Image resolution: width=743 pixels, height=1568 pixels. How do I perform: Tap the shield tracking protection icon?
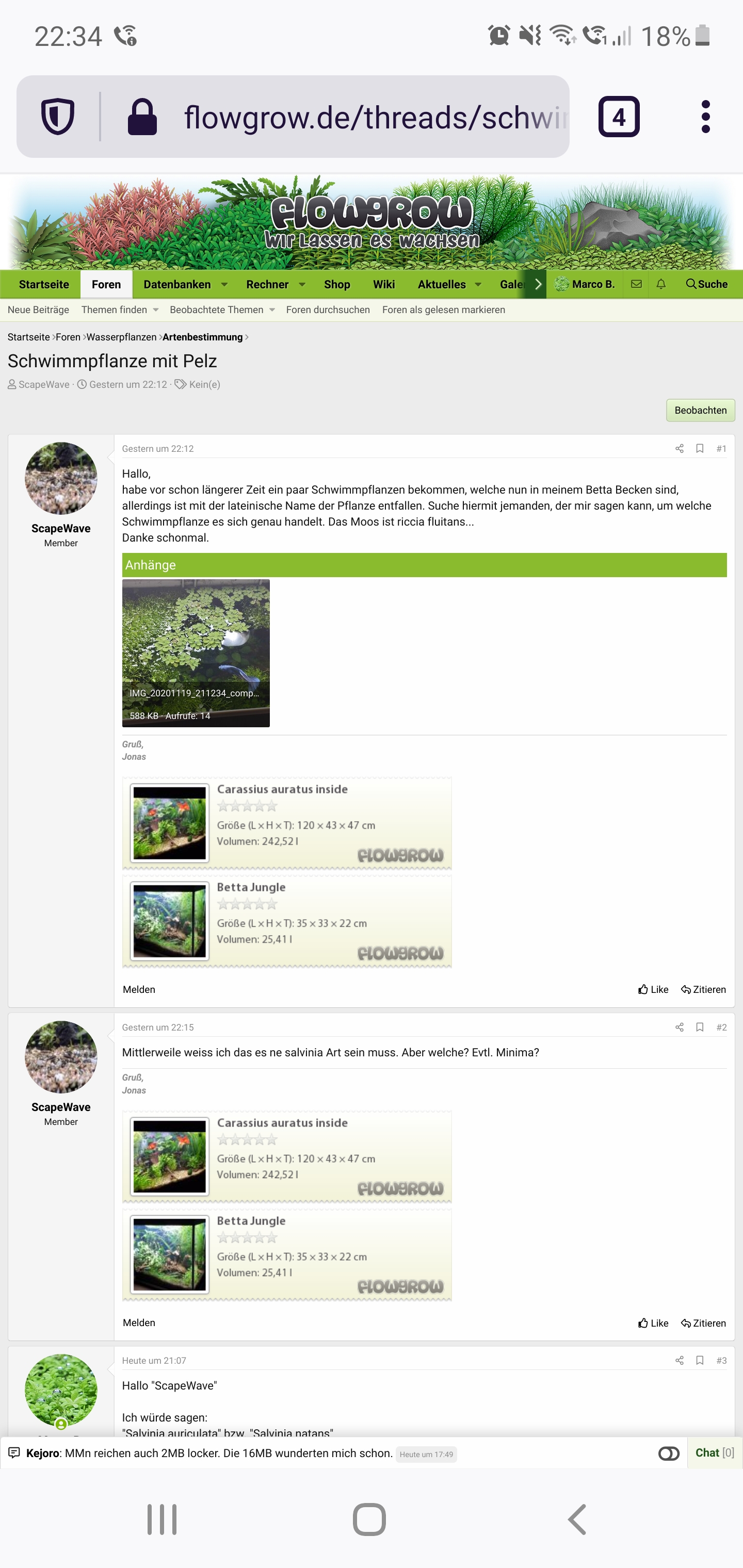tap(58, 116)
